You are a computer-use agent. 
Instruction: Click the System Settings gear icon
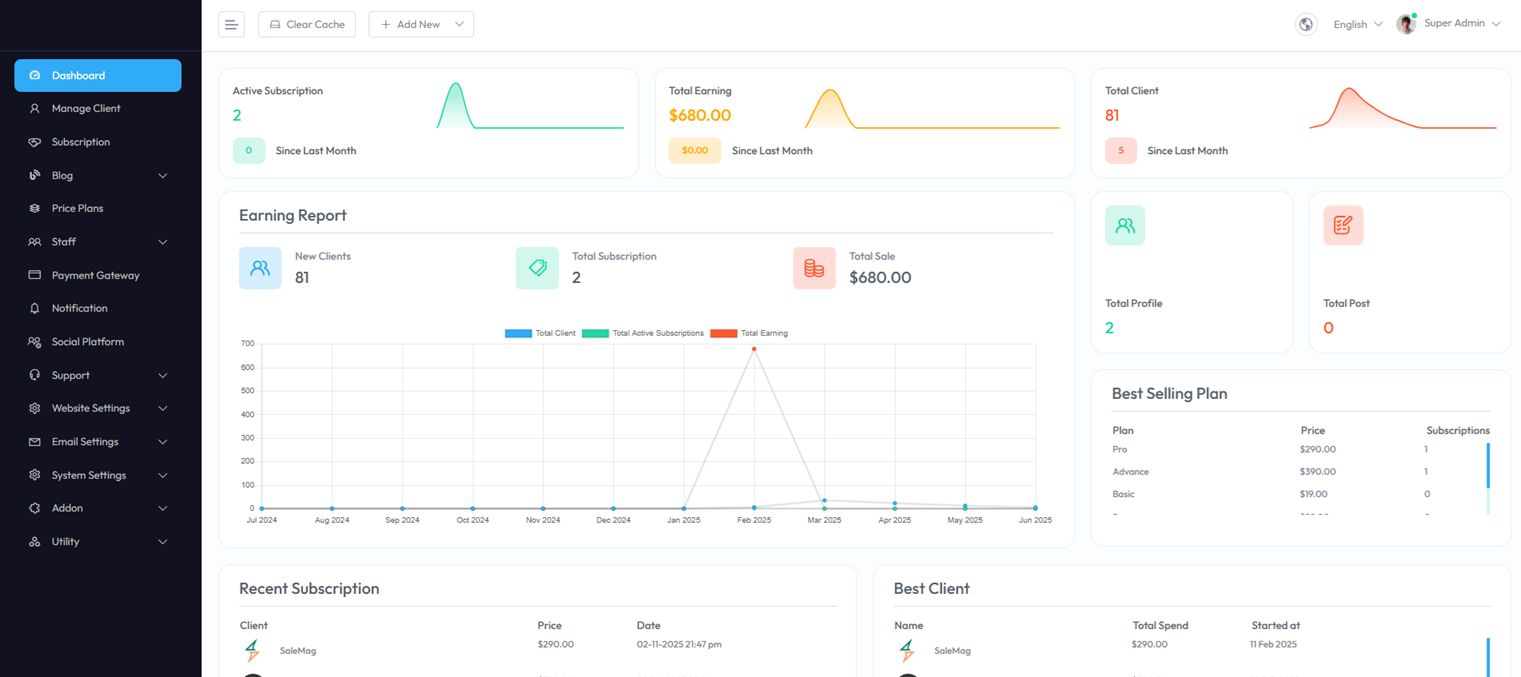click(35, 475)
